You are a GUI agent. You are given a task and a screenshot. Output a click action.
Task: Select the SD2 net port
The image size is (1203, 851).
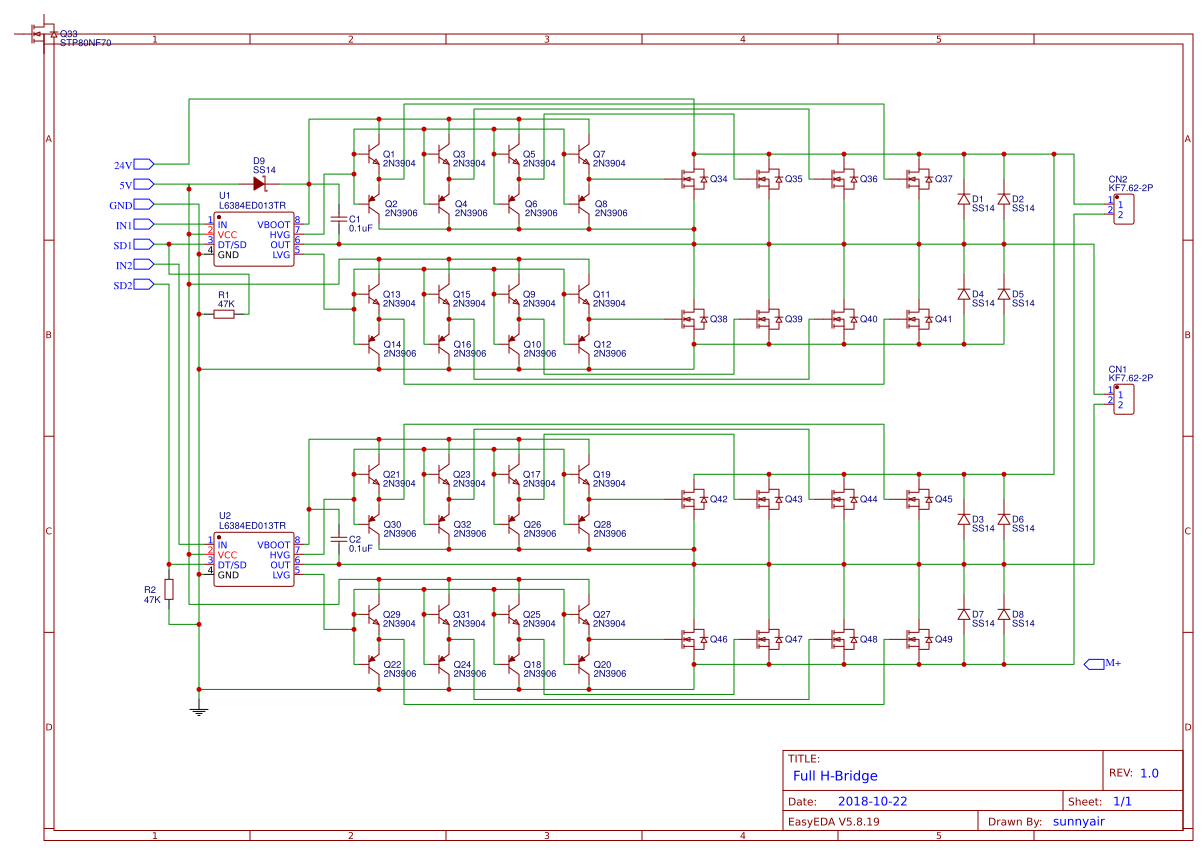point(143,284)
